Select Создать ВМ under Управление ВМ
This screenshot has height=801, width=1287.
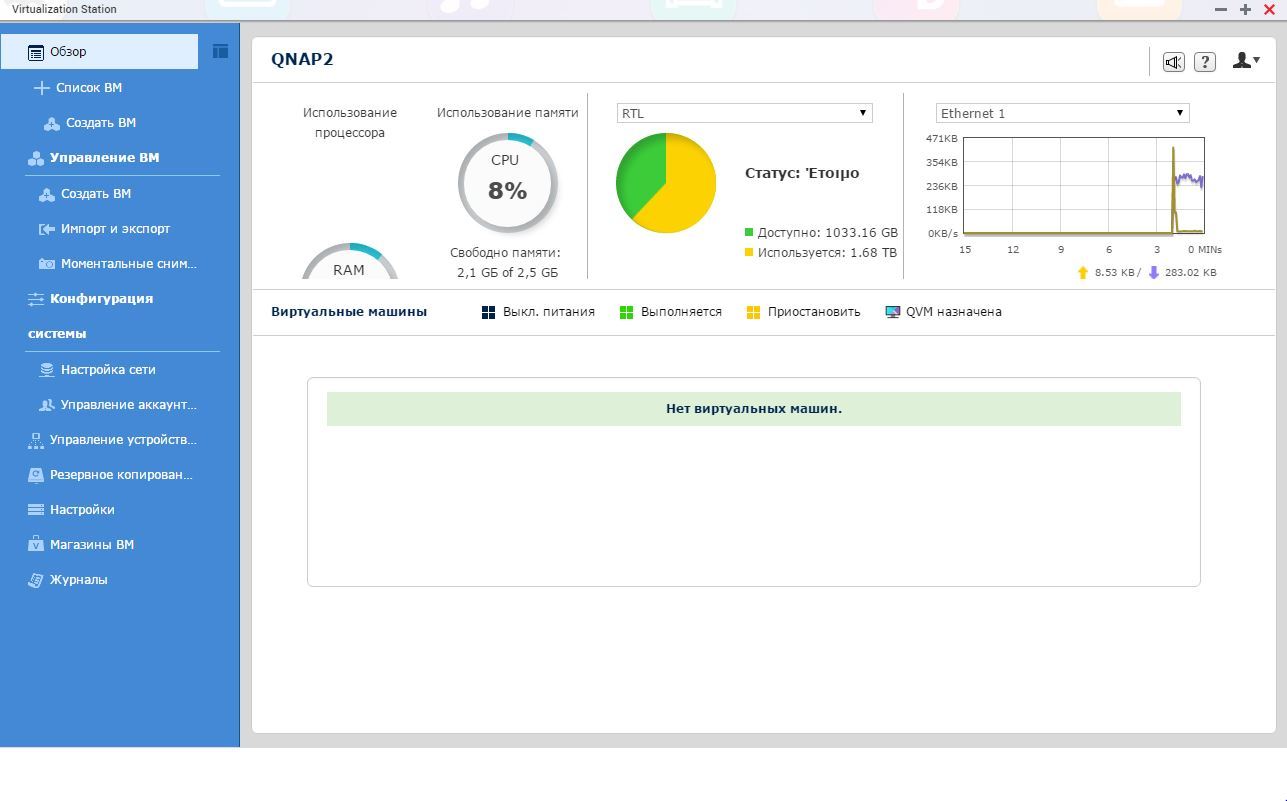point(96,194)
